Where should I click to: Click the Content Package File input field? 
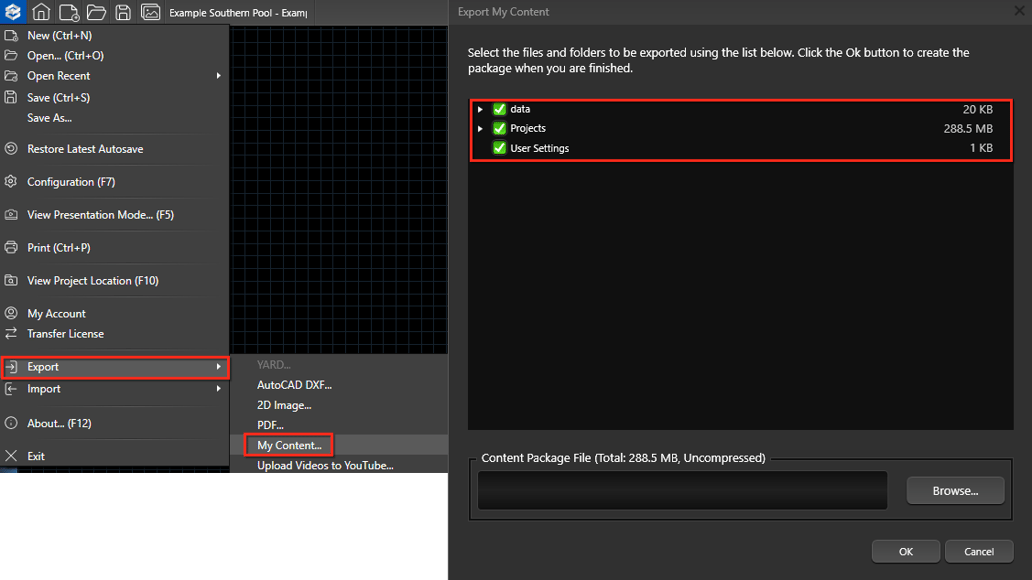pyautogui.click(x=681, y=490)
